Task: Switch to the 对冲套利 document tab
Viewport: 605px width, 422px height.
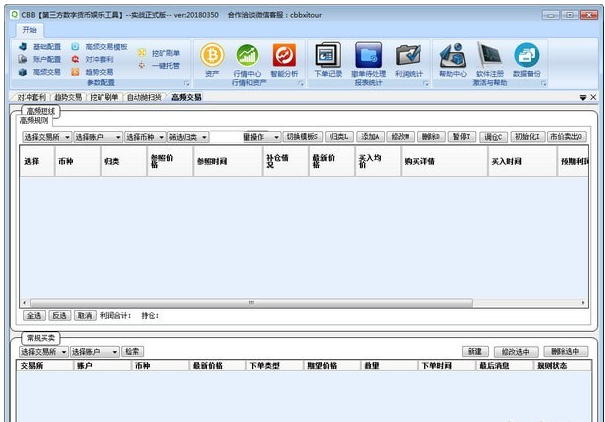Action: 31,97
